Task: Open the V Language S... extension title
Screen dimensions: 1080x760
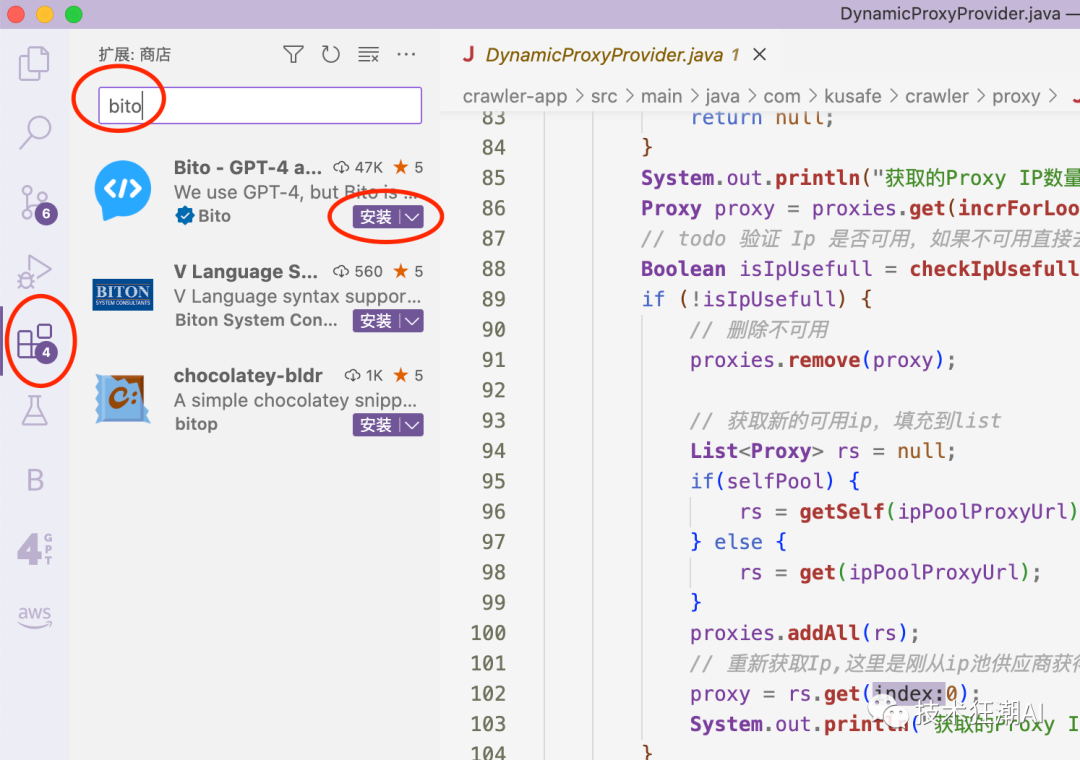Action: (245, 271)
